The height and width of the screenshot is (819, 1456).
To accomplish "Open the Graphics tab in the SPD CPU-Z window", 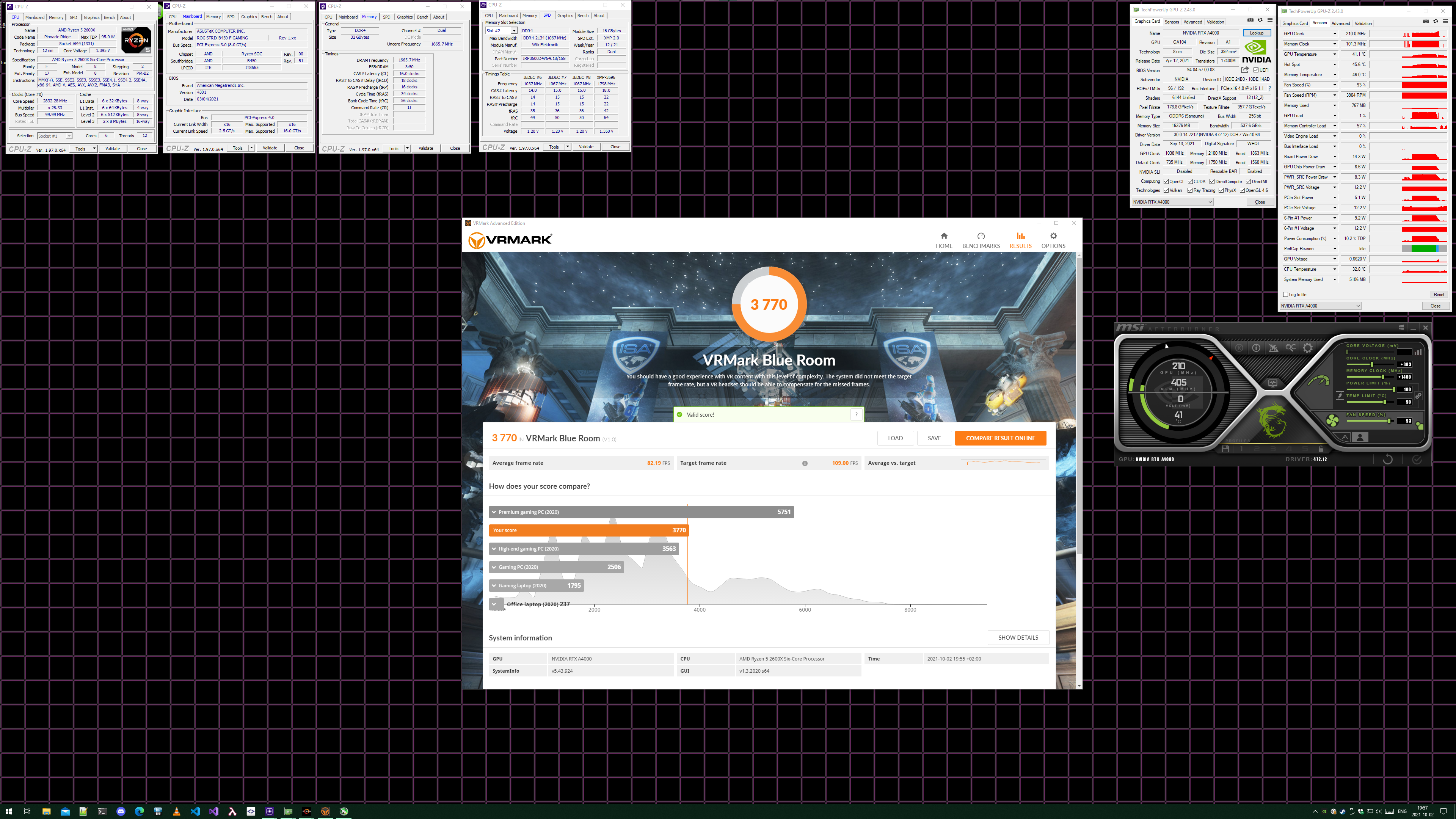I will pos(565,16).
